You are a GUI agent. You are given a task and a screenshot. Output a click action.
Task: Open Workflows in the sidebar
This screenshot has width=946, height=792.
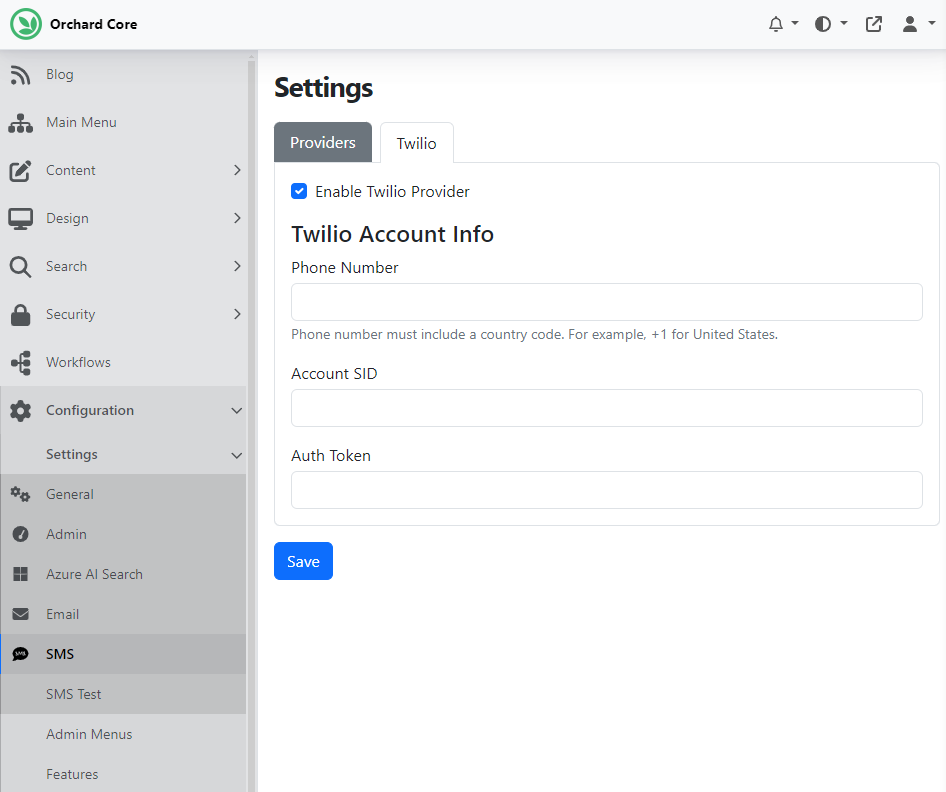78,362
